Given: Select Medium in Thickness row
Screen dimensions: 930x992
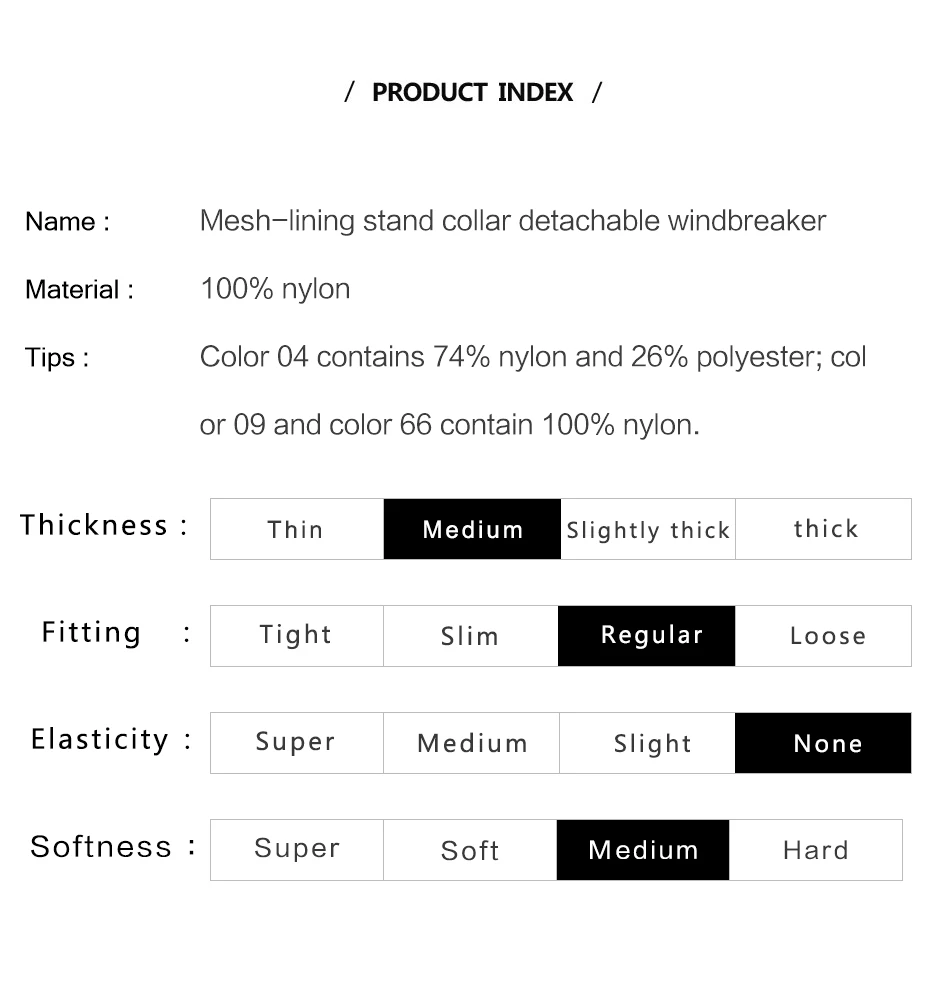Looking at the screenshot, I should 472,529.
